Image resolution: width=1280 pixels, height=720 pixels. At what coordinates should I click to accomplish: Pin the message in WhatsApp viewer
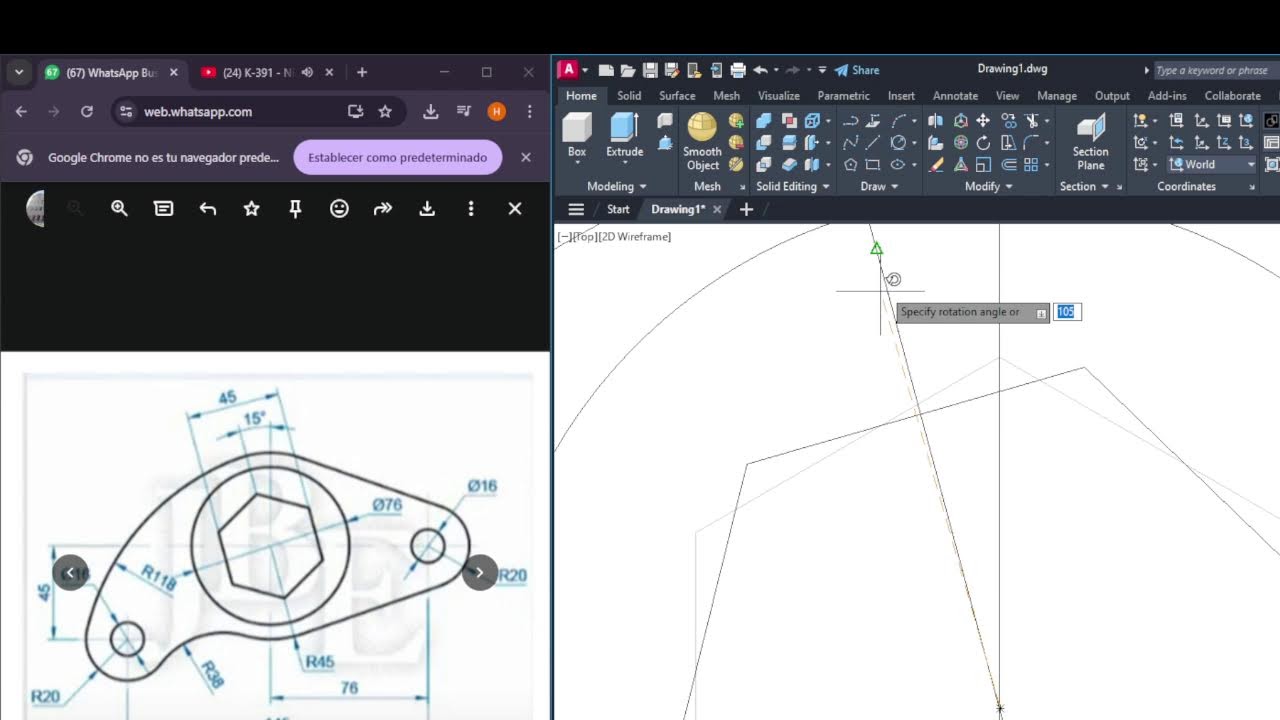295,208
